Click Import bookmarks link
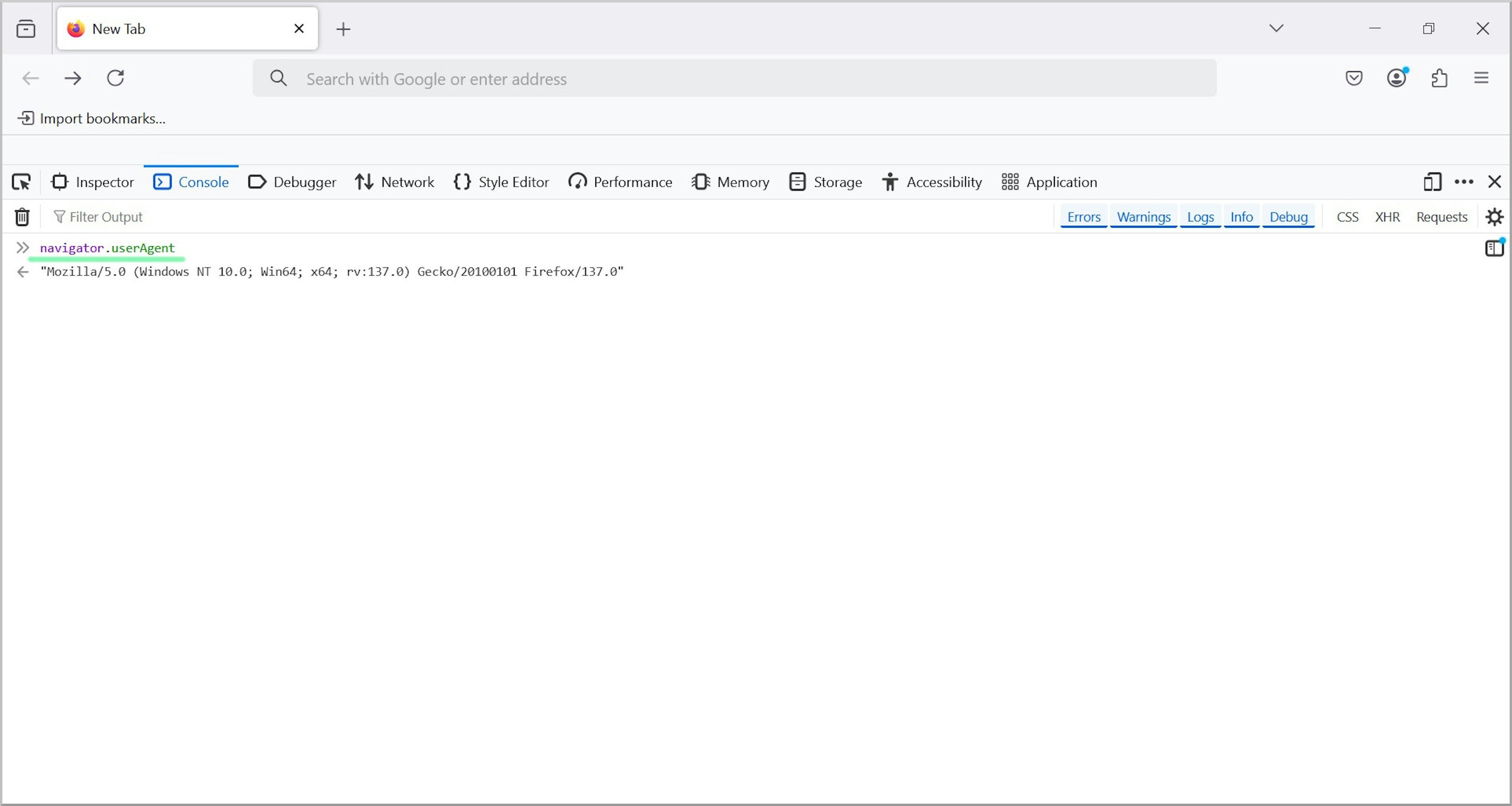This screenshot has width=1512, height=806. 92,118
